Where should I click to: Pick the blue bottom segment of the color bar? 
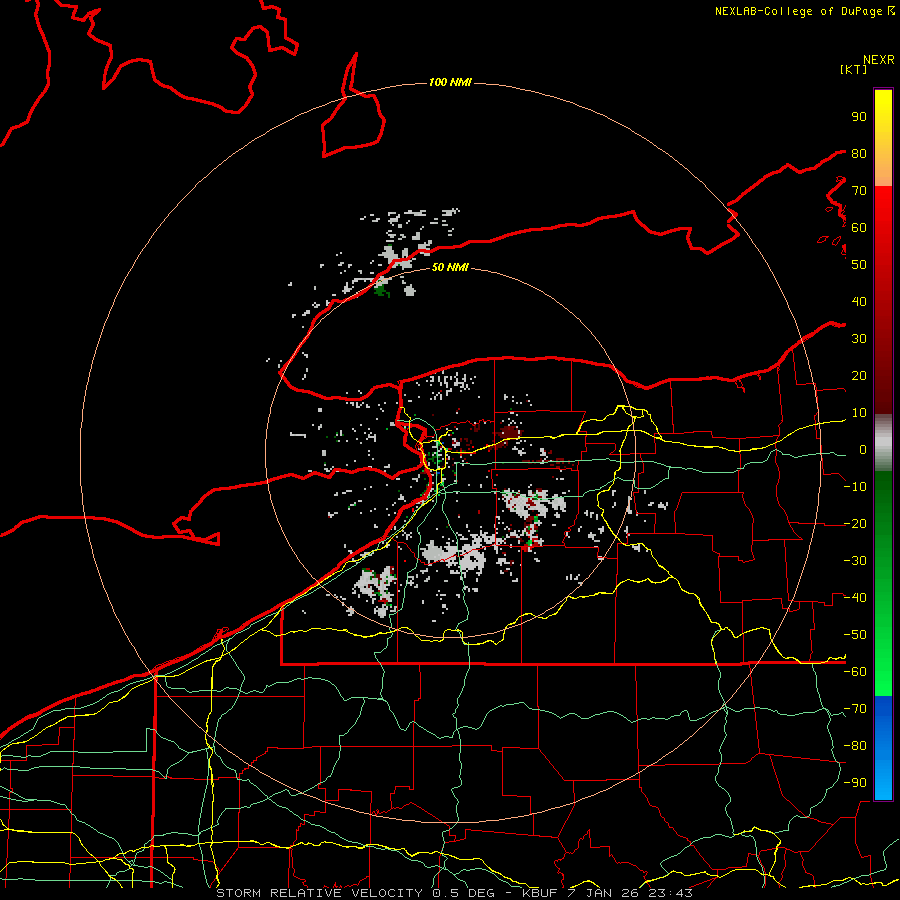(x=883, y=748)
